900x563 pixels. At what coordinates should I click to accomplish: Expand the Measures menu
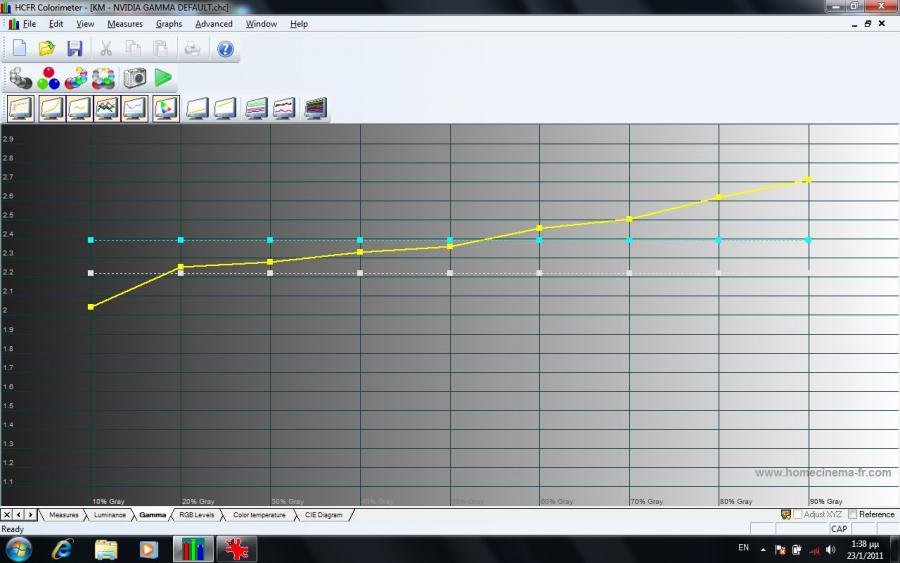[x=125, y=24]
